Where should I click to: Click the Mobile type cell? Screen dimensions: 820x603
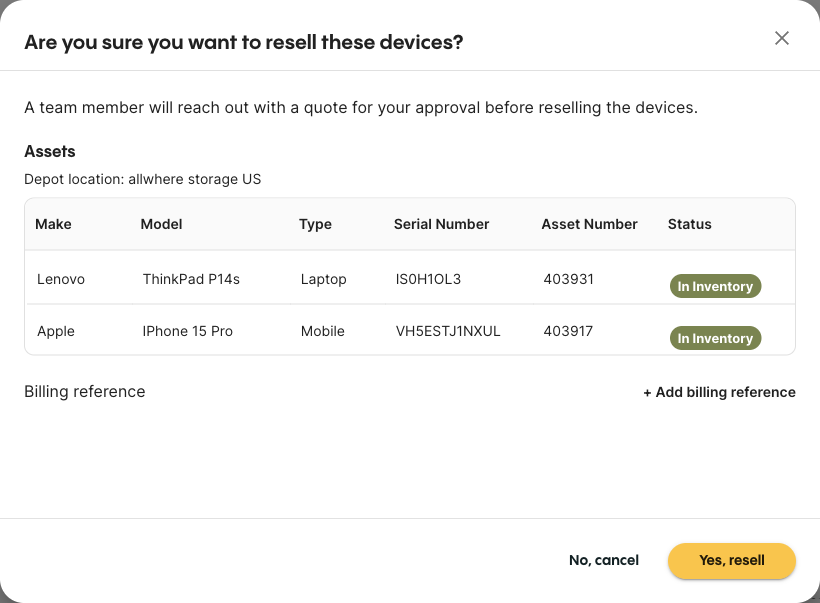tap(322, 332)
